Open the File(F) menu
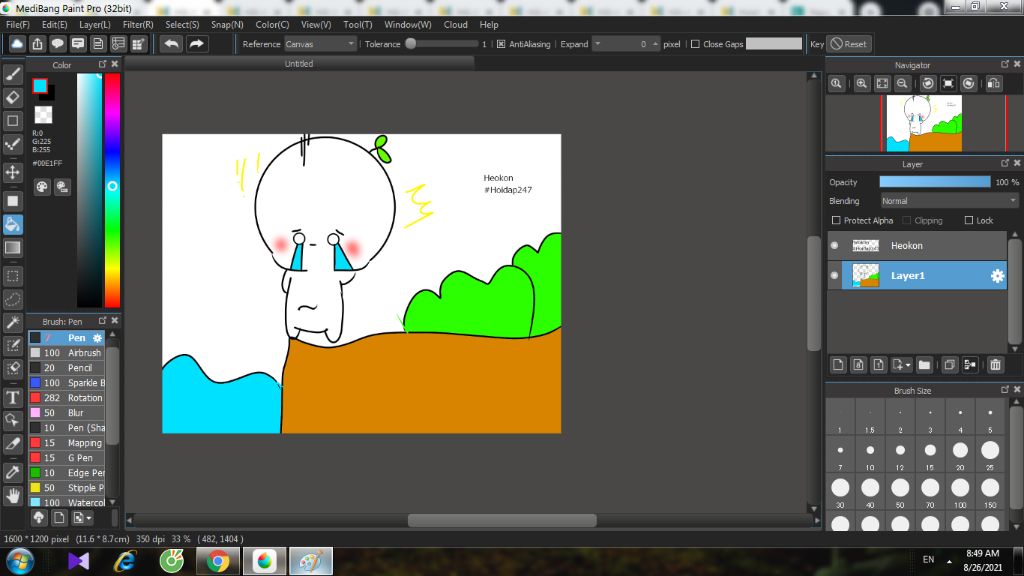The height and width of the screenshot is (576, 1024). coord(18,25)
